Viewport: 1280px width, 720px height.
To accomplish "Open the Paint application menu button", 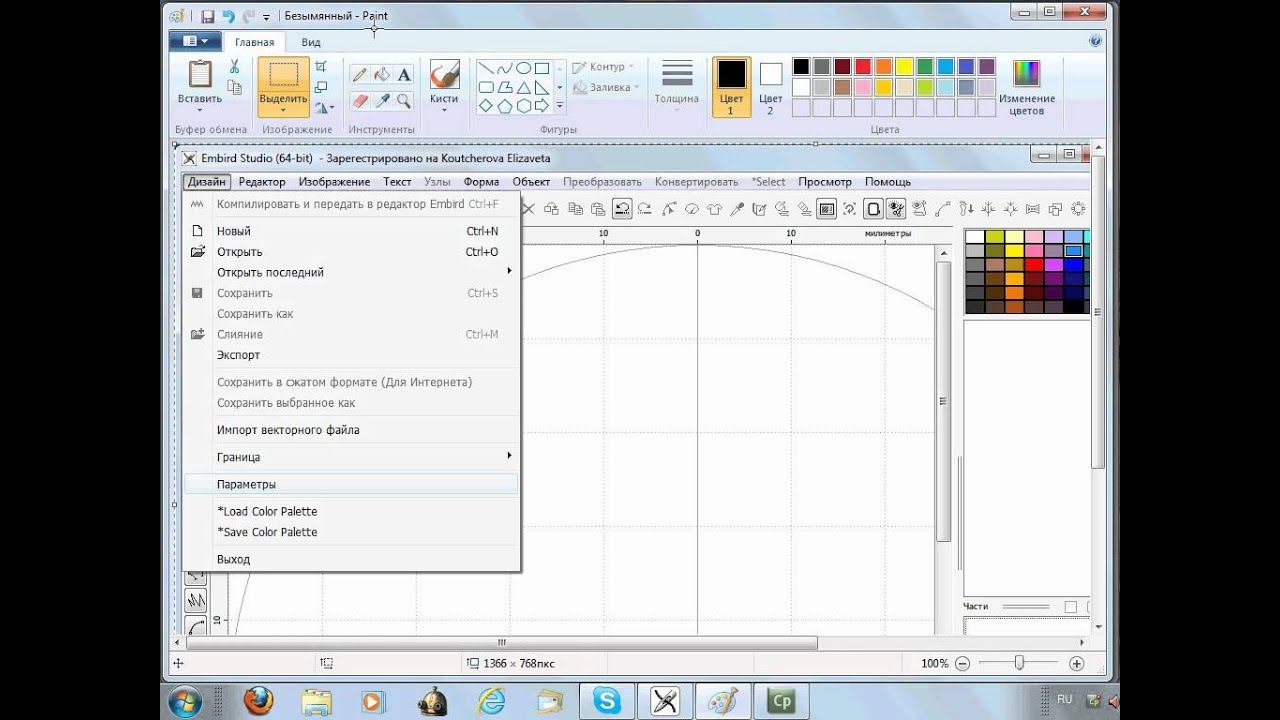I will point(195,41).
